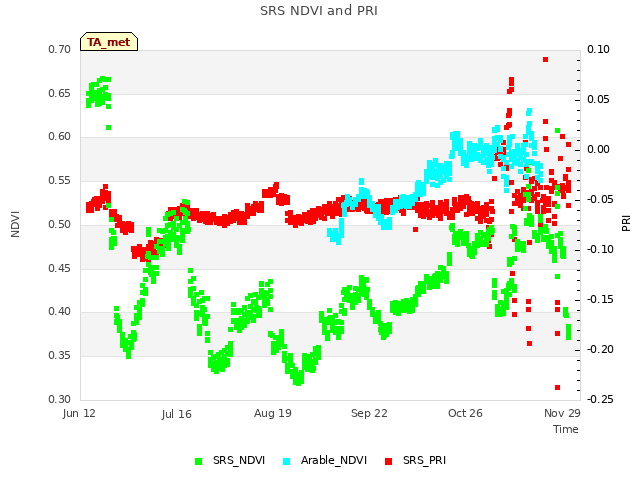
Task: Click the 0.65 NDVI axis value
Action: click(60, 93)
